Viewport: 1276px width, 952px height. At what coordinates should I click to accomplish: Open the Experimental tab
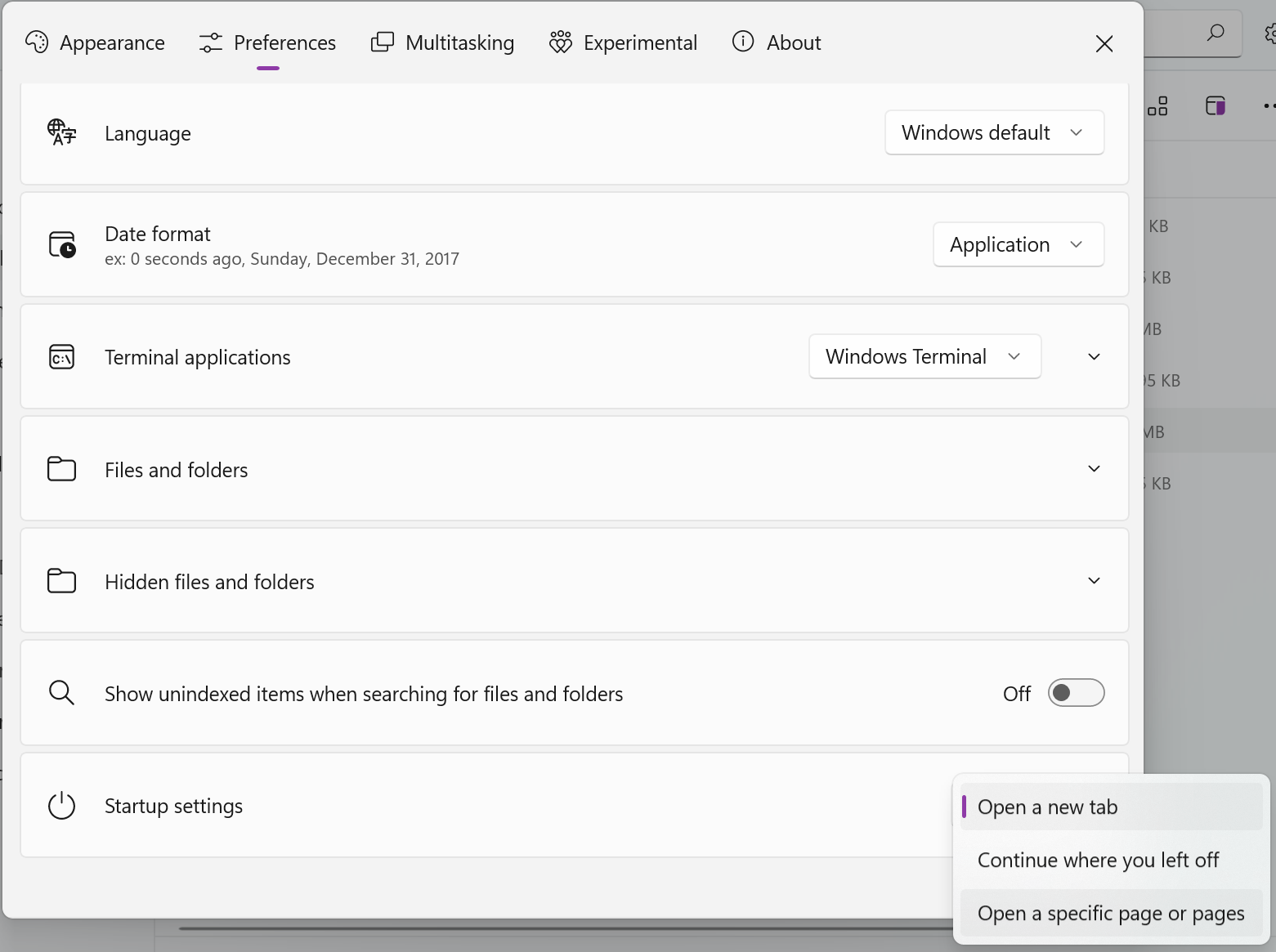click(623, 42)
